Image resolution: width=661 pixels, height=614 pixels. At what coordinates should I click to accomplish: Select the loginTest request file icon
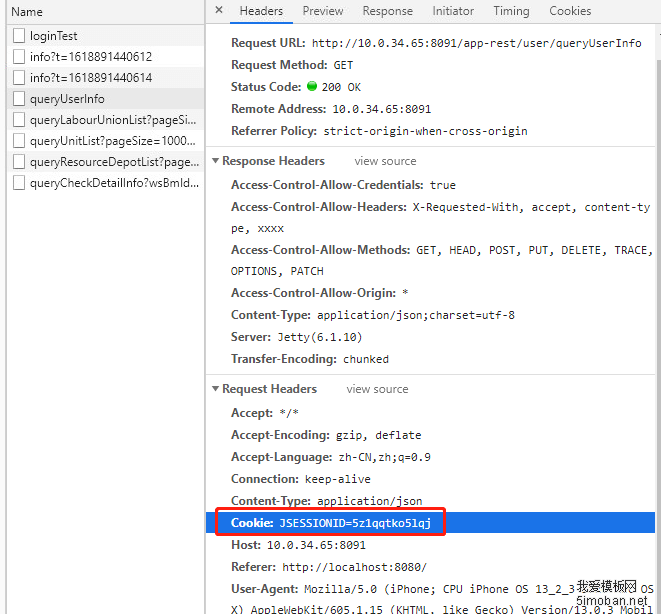point(19,36)
